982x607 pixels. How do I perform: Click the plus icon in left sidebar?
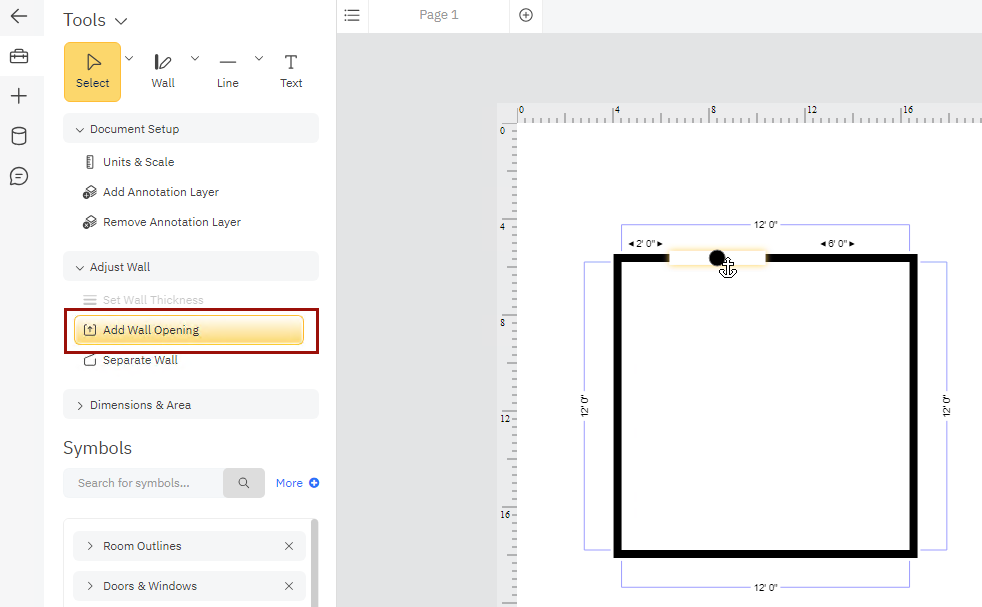tap(19, 96)
